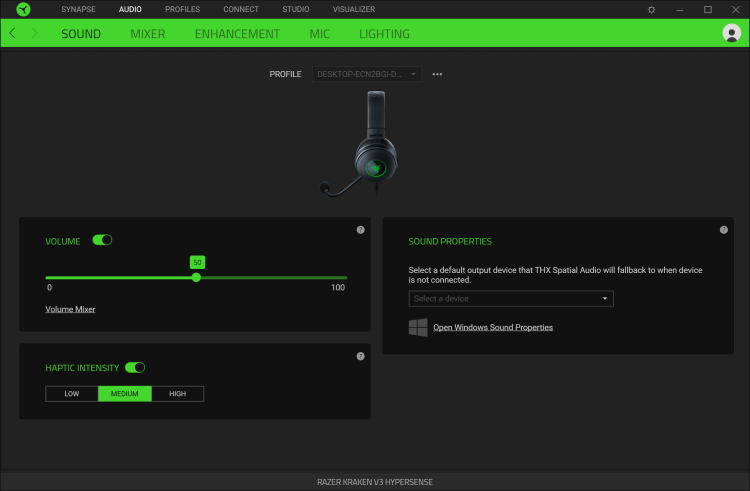Set haptic intensity to Medium
750x491 pixels.
coord(124,394)
